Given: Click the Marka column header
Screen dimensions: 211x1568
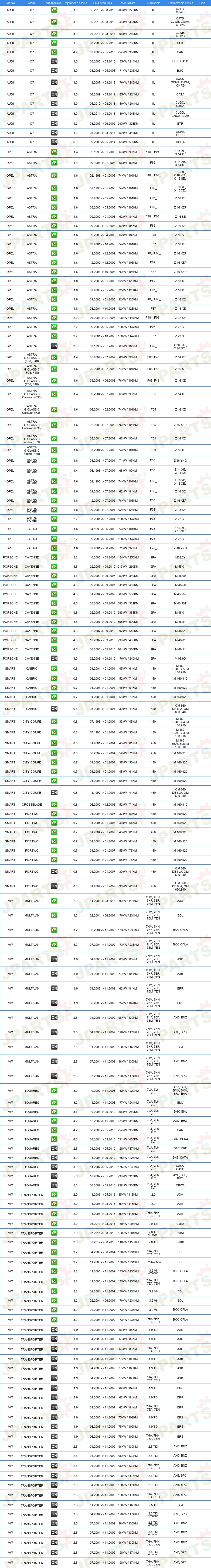Looking at the screenshot, I should pyautogui.click(x=10, y=2).
